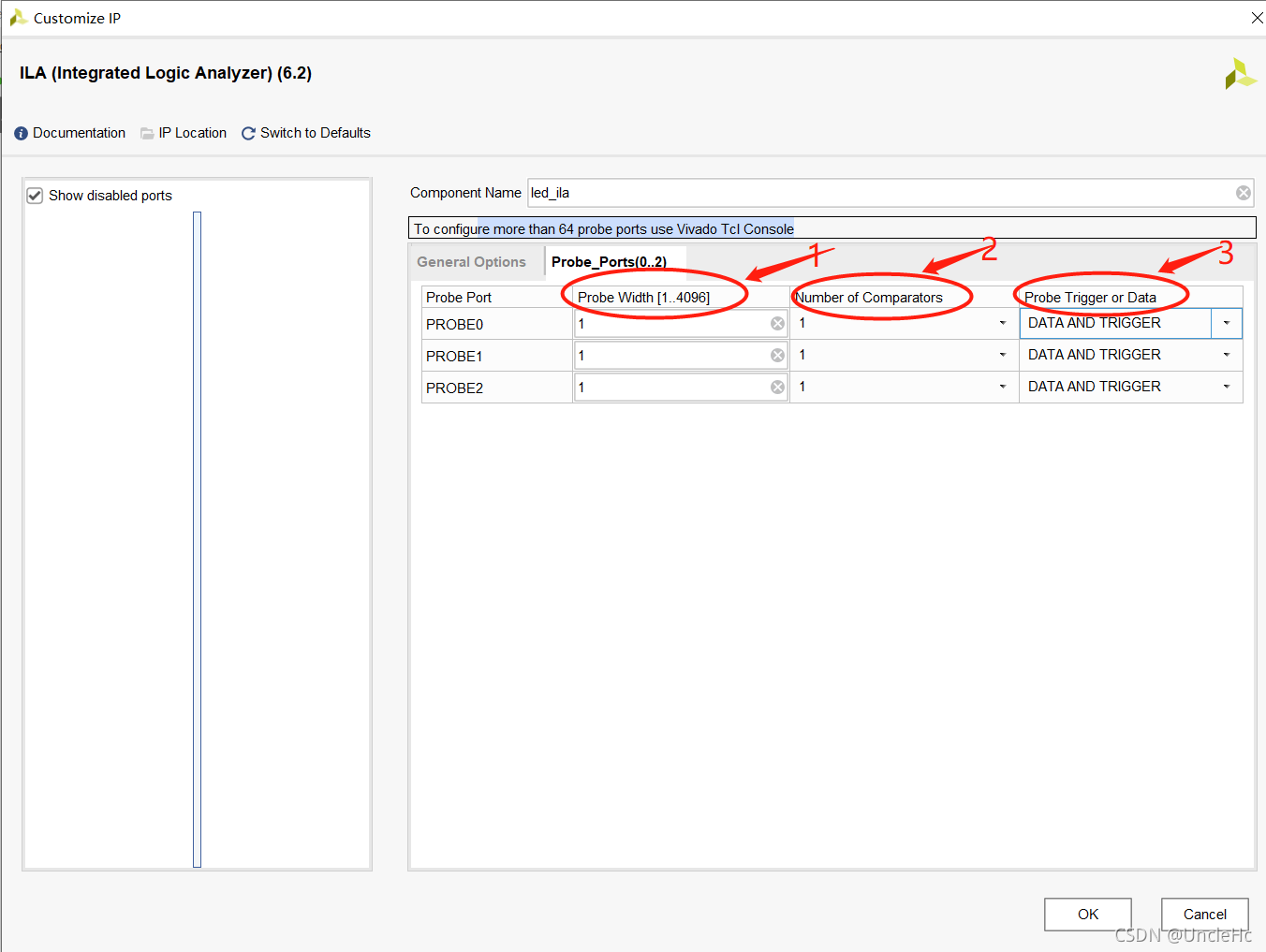The height and width of the screenshot is (952, 1266).
Task: Click the Component Name input field
Action: pyautogui.click(x=880, y=193)
